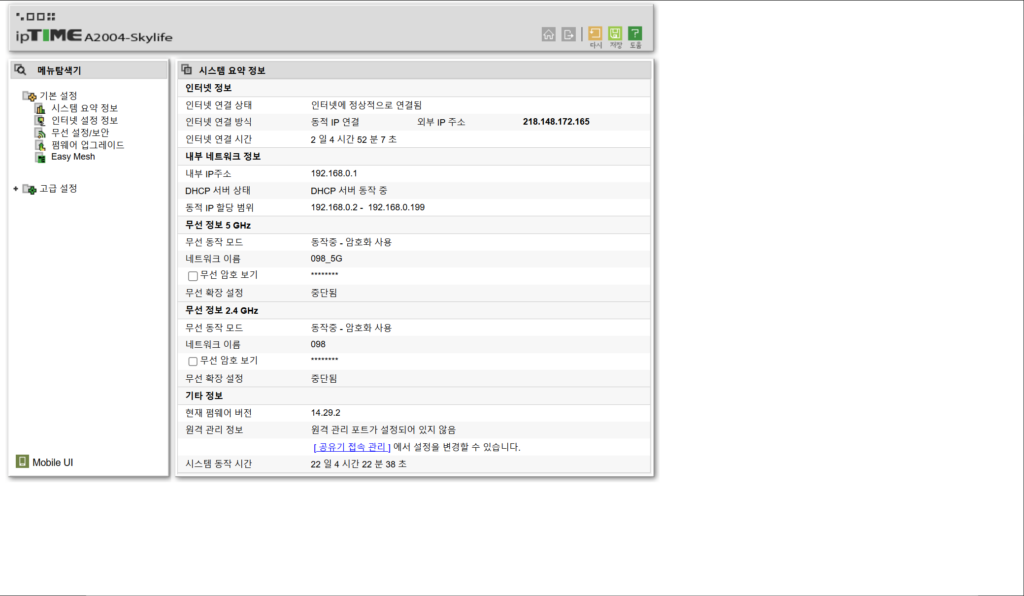Click the Mobile UI phone icon
The width and height of the screenshot is (1024, 596).
click(22, 462)
